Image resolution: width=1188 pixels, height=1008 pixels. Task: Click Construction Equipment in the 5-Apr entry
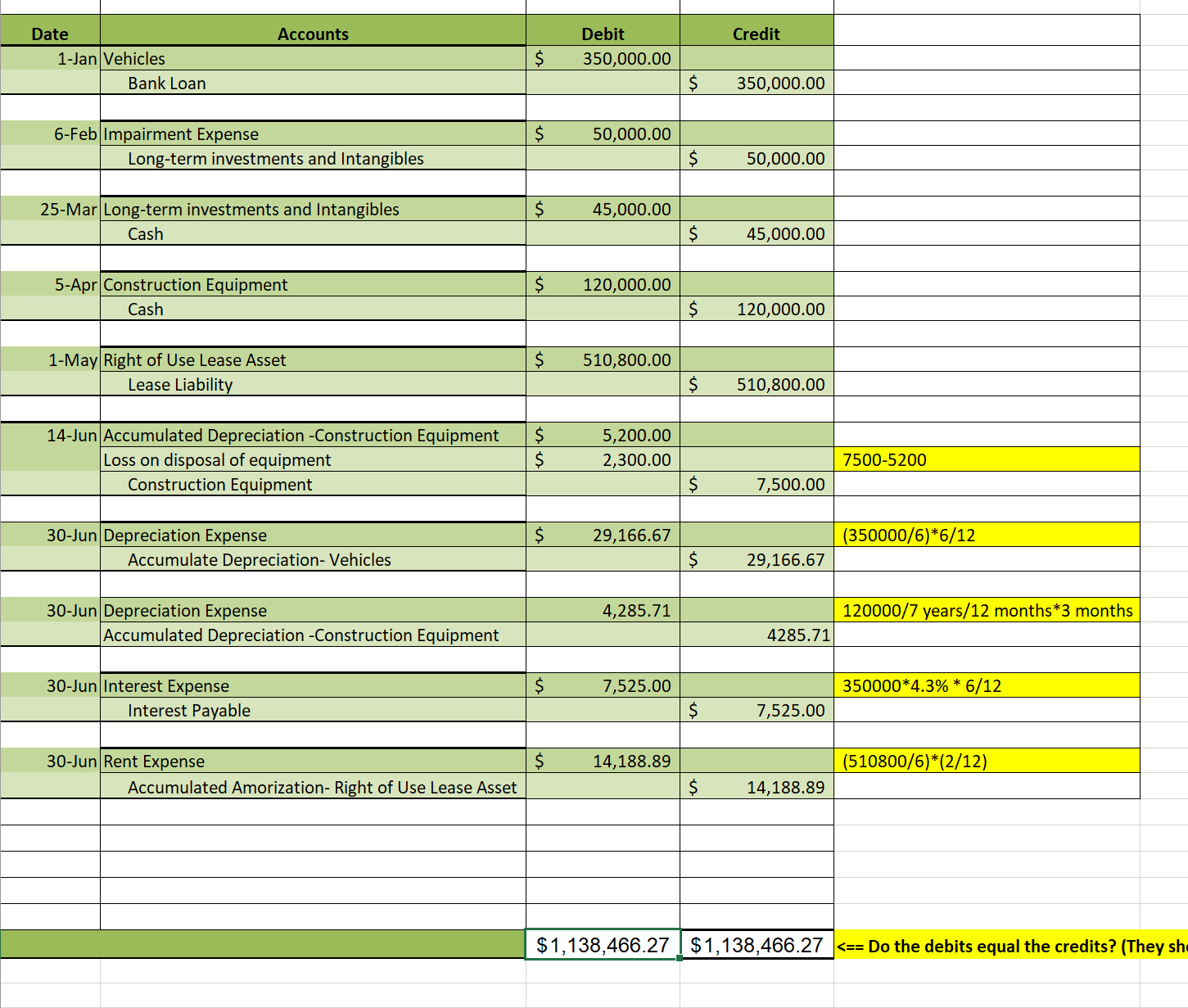click(313, 284)
